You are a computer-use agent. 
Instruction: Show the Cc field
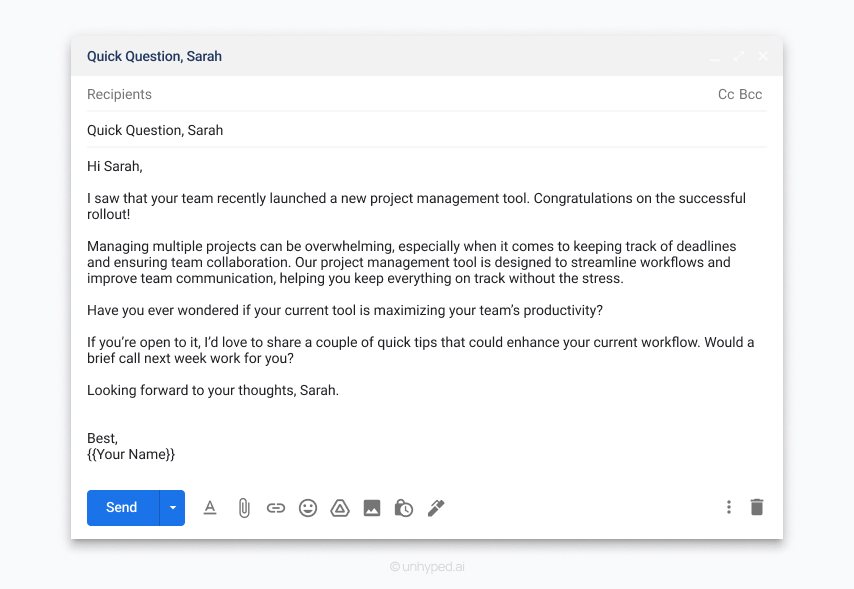click(724, 94)
